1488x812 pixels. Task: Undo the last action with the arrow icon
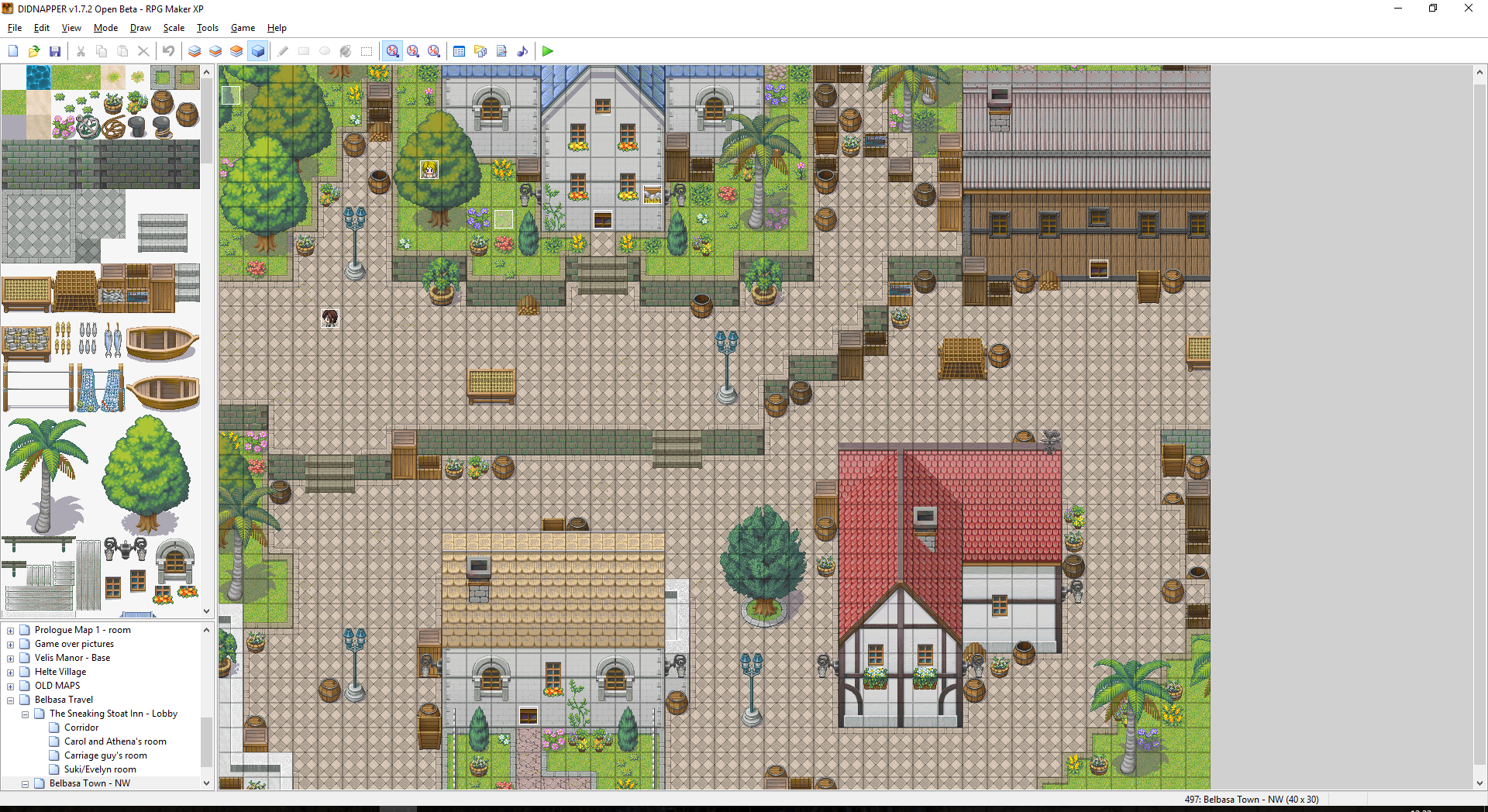coord(169,51)
